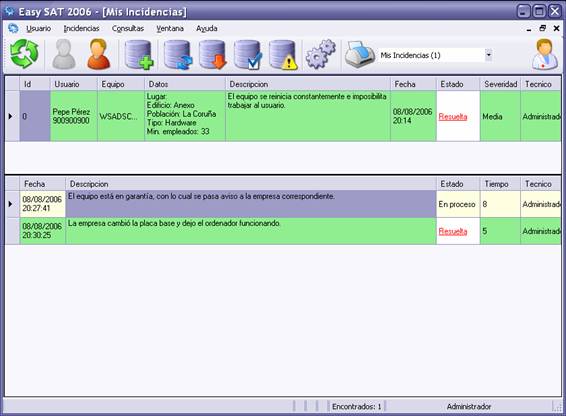The height and width of the screenshot is (416, 566).
Task: Click 'La empresa cambió la placa base' cell
Action: [251, 231]
